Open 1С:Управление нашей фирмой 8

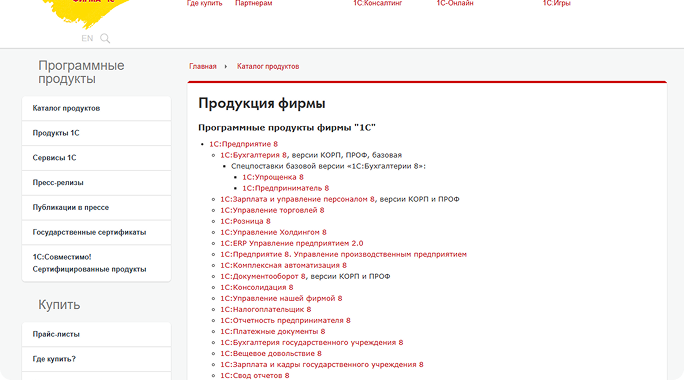(281, 298)
